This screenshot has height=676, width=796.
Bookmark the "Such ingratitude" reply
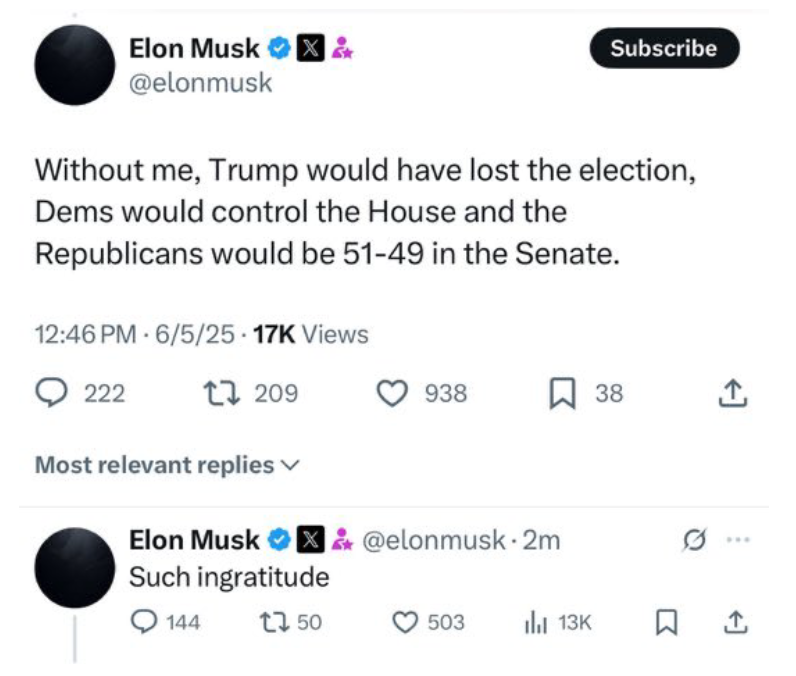[665, 622]
